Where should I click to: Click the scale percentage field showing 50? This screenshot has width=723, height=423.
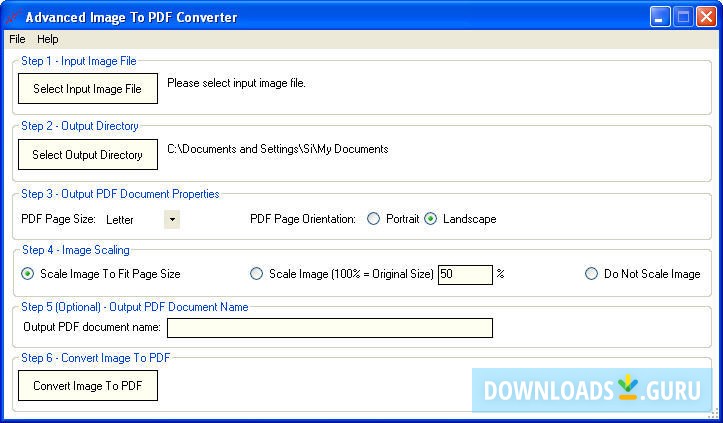465,275
